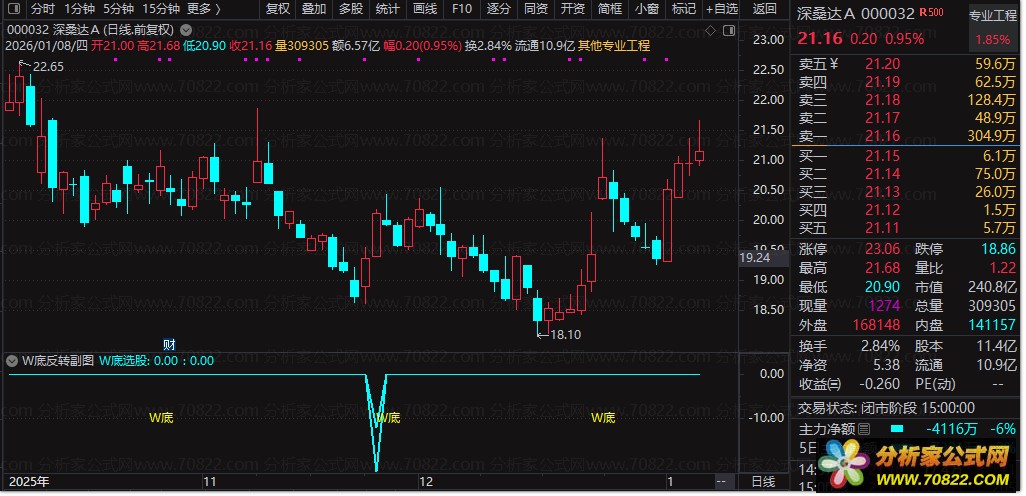
Task: Click the 同资 toolbar item
Action: point(536,9)
